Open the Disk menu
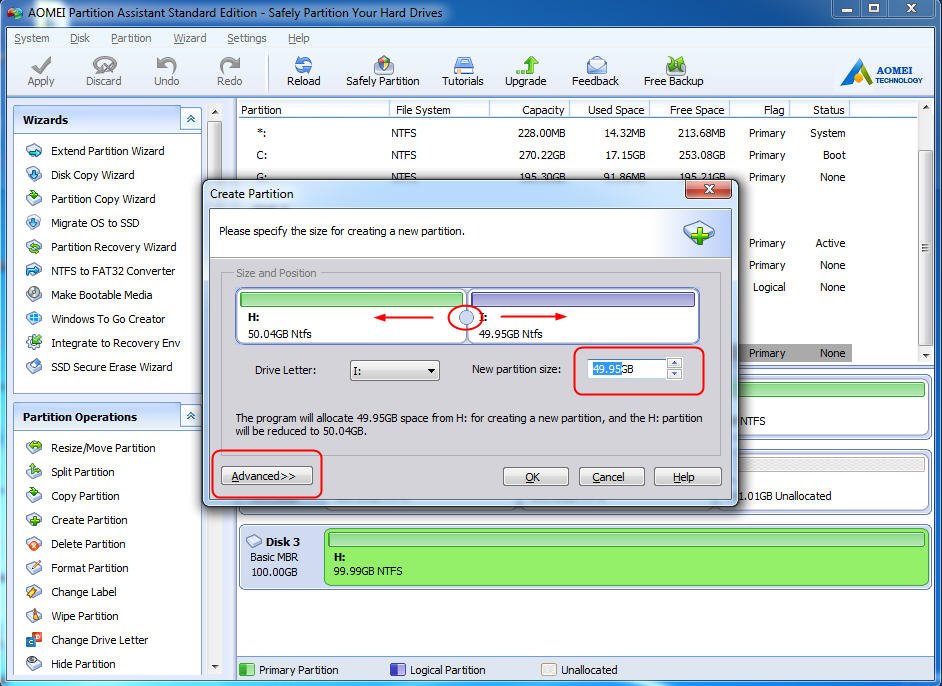Viewport: 942px width, 686px height. [x=79, y=38]
